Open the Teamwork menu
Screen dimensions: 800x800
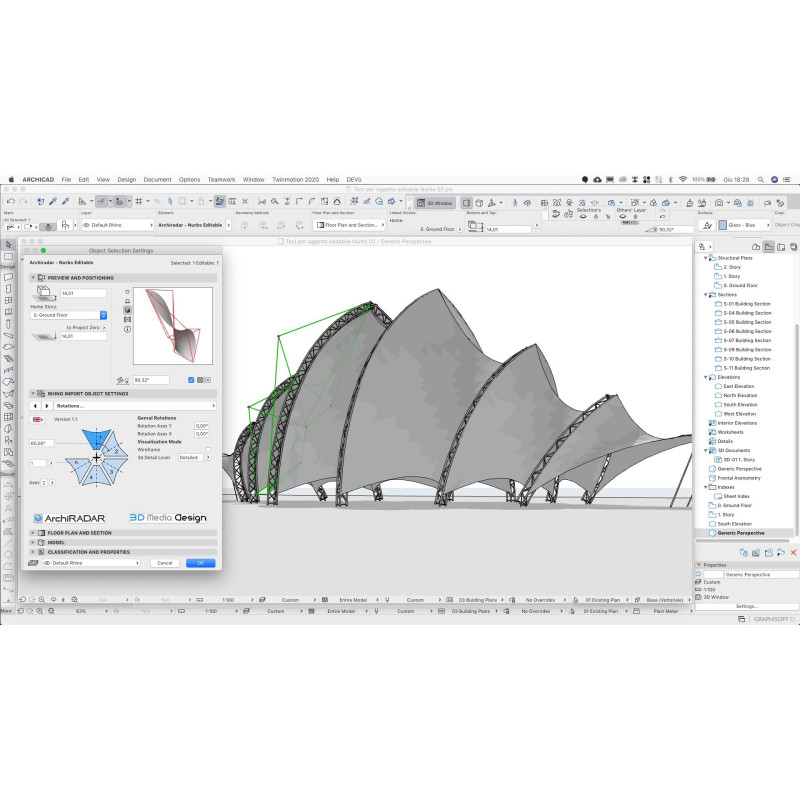(x=221, y=180)
